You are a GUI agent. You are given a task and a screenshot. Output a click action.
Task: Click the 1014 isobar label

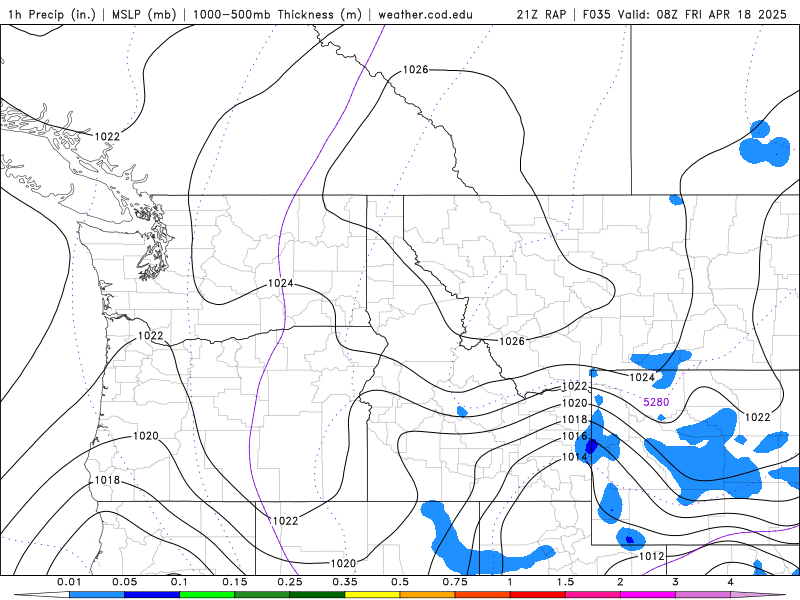coord(574,457)
